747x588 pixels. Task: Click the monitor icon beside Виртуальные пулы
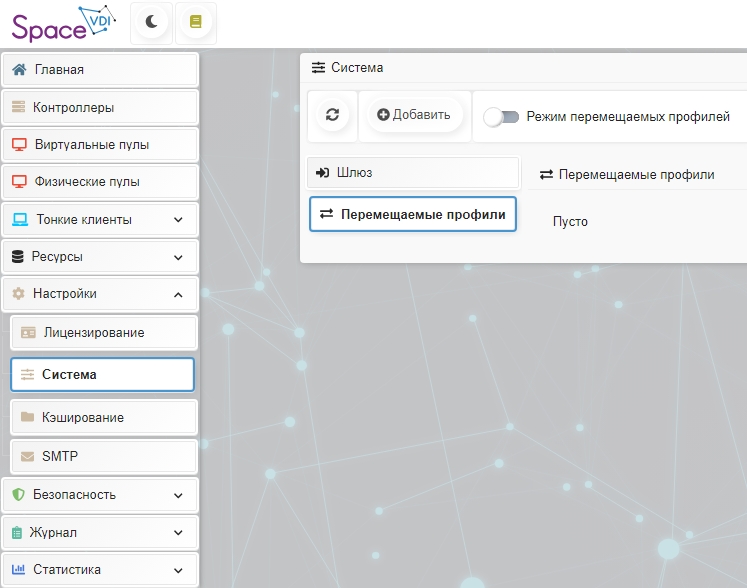click(19, 145)
